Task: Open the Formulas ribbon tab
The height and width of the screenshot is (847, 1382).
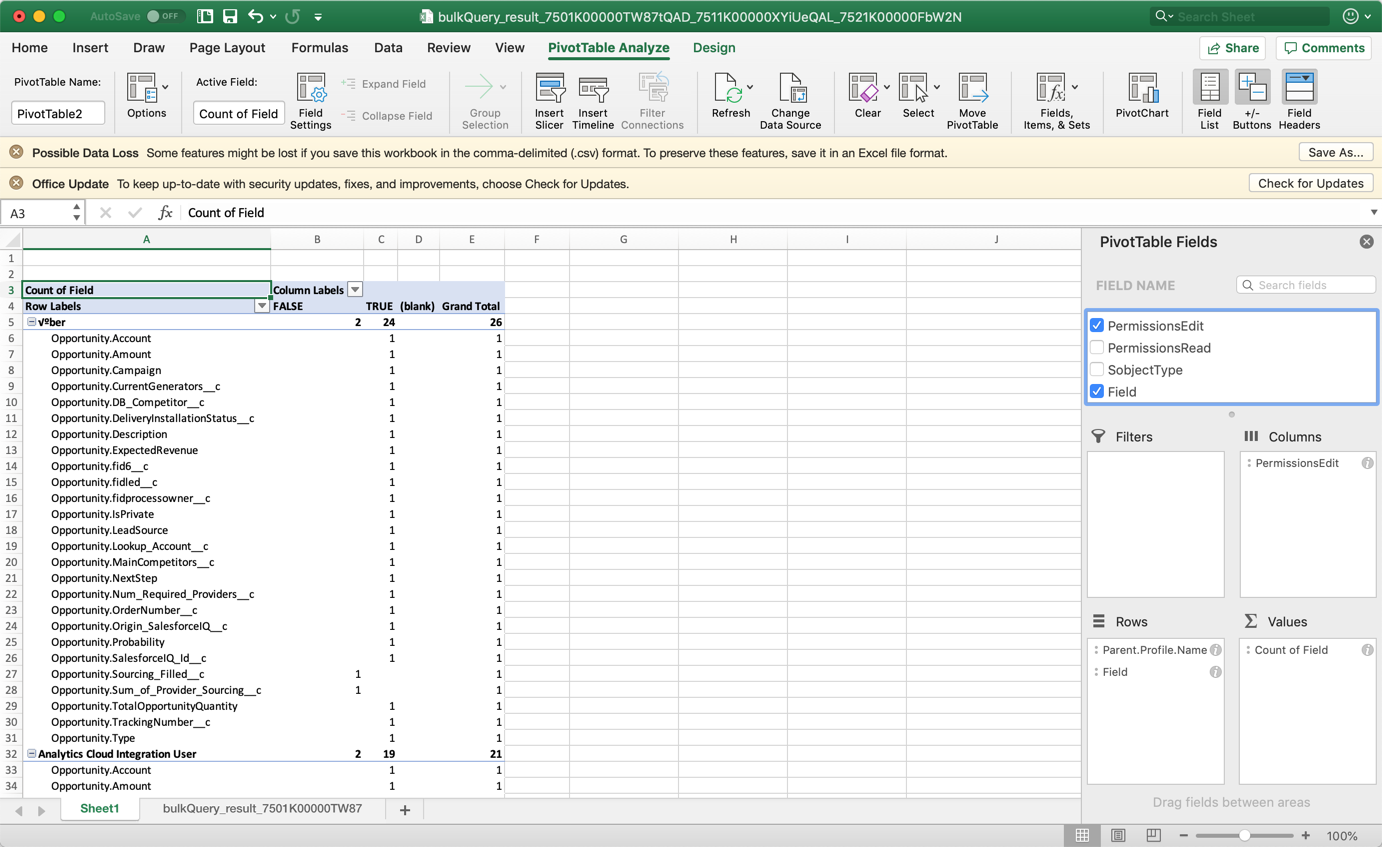Action: tap(319, 47)
